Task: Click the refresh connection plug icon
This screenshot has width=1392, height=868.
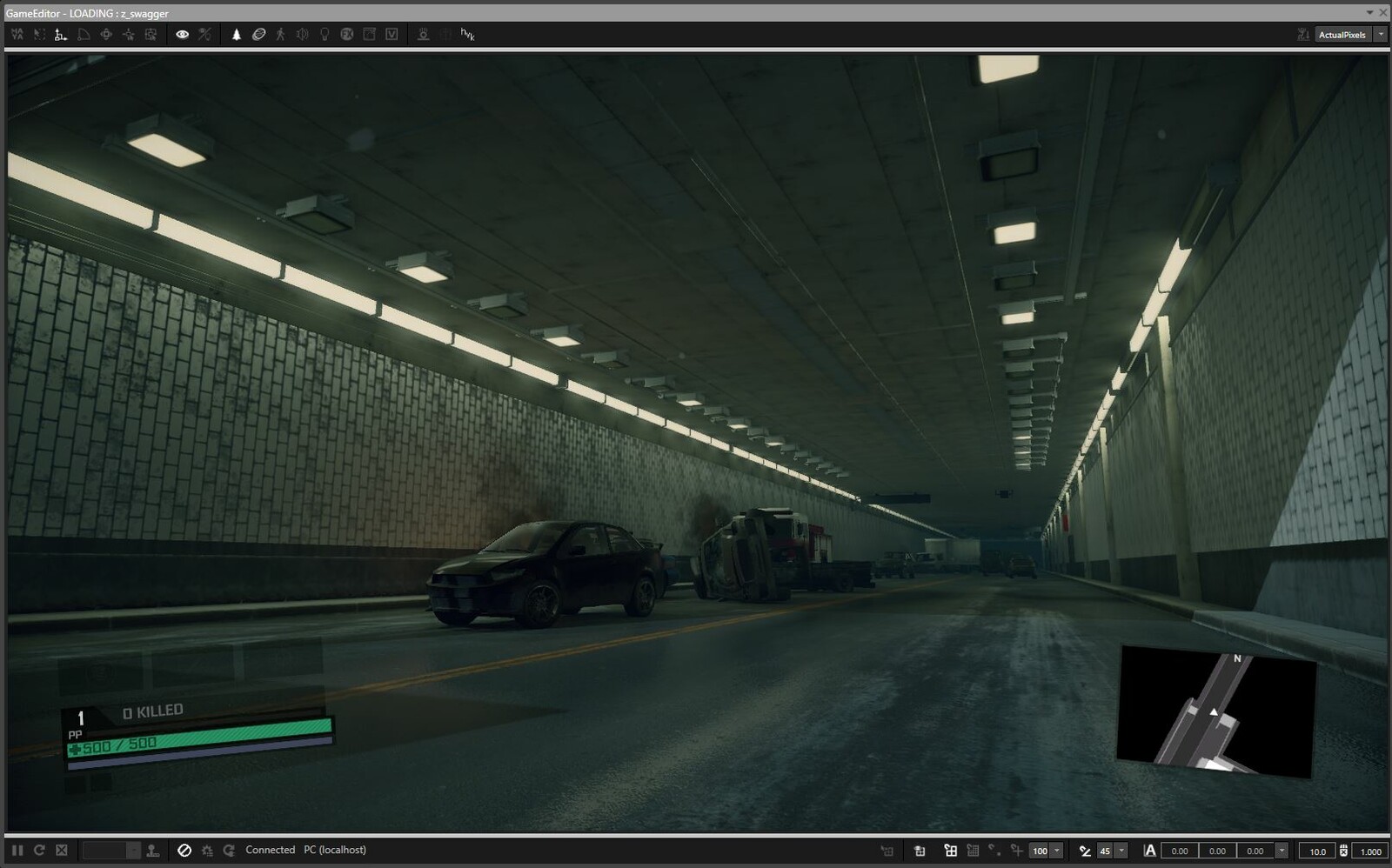Action: pos(229,851)
